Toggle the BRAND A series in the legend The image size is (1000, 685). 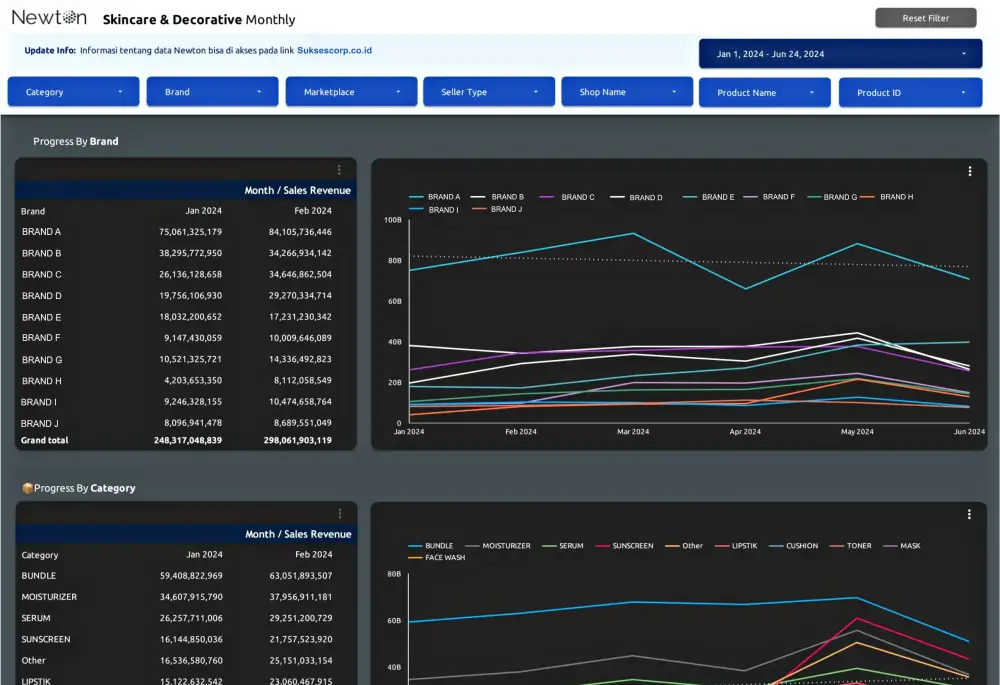(x=443, y=197)
